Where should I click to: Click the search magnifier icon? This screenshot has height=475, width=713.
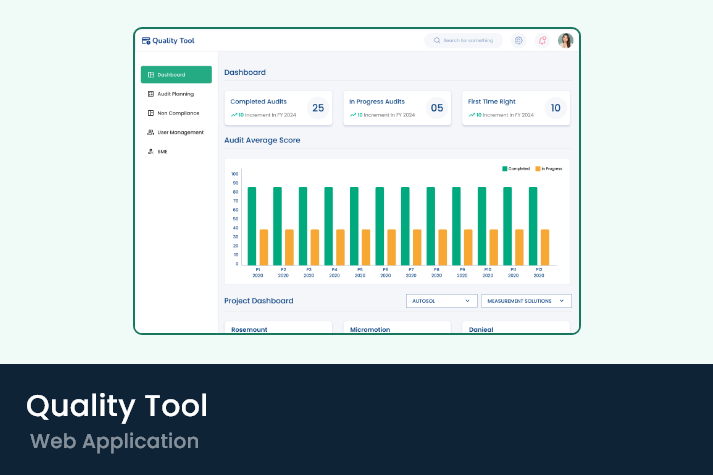pos(436,41)
